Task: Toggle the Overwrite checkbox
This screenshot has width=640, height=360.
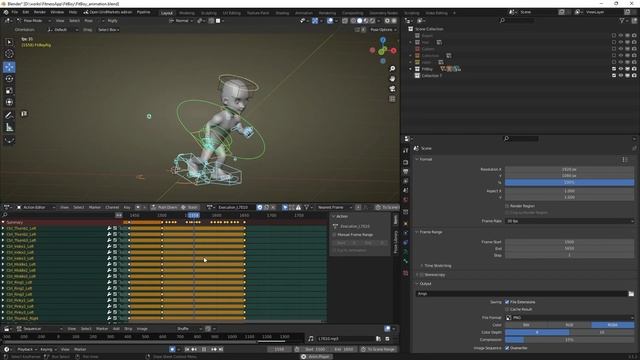Action: point(507,348)
